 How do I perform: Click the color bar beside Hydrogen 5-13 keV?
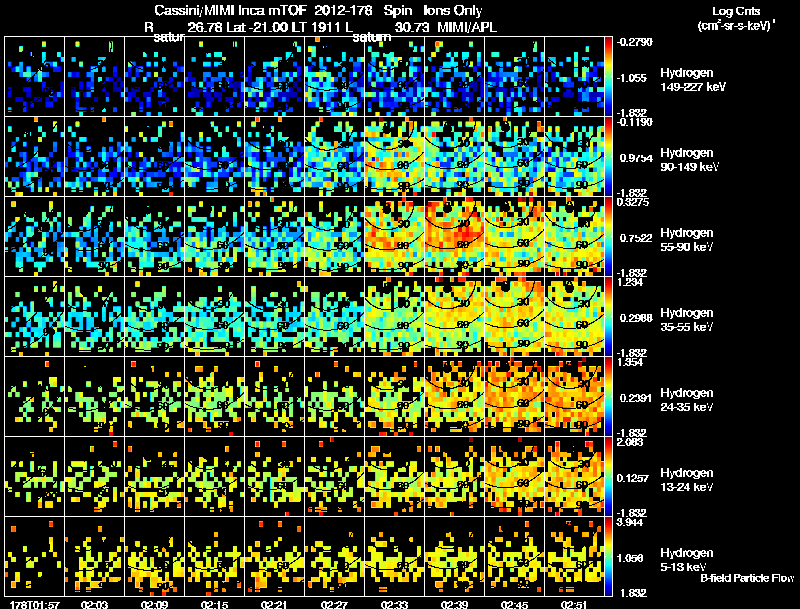(x=608, y=557)
